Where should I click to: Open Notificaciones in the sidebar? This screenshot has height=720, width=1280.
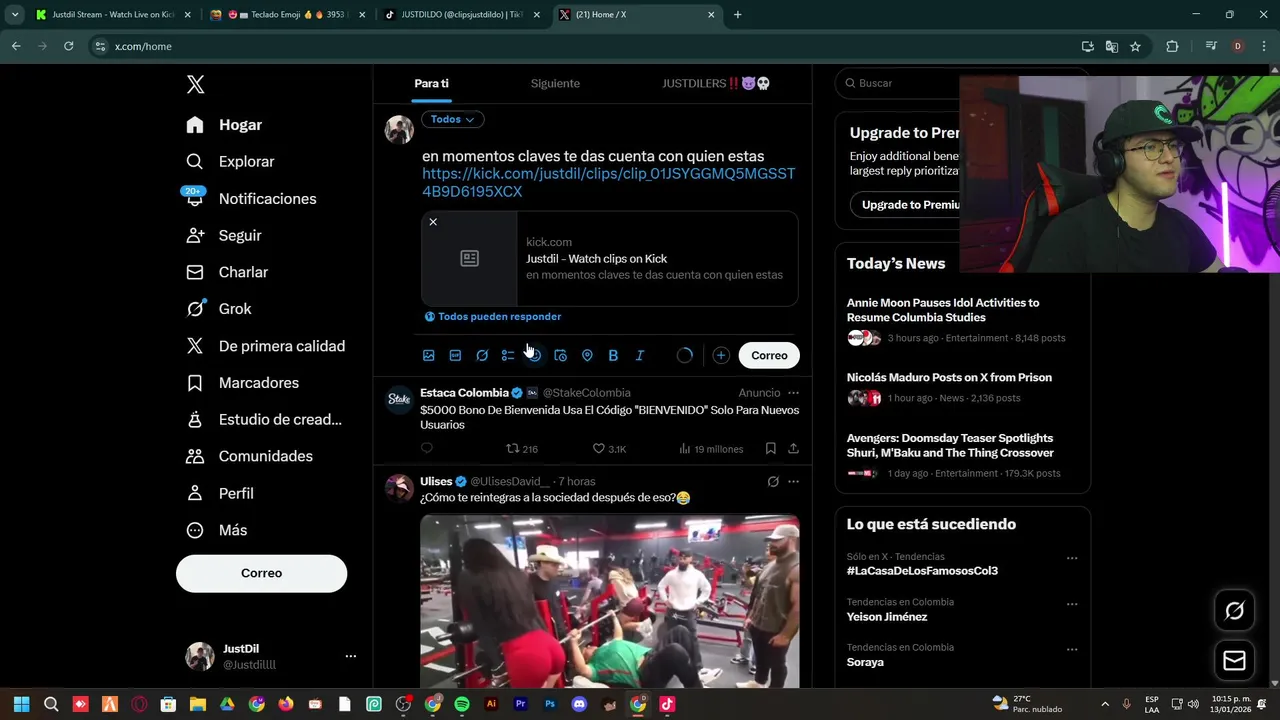(251, 198)
